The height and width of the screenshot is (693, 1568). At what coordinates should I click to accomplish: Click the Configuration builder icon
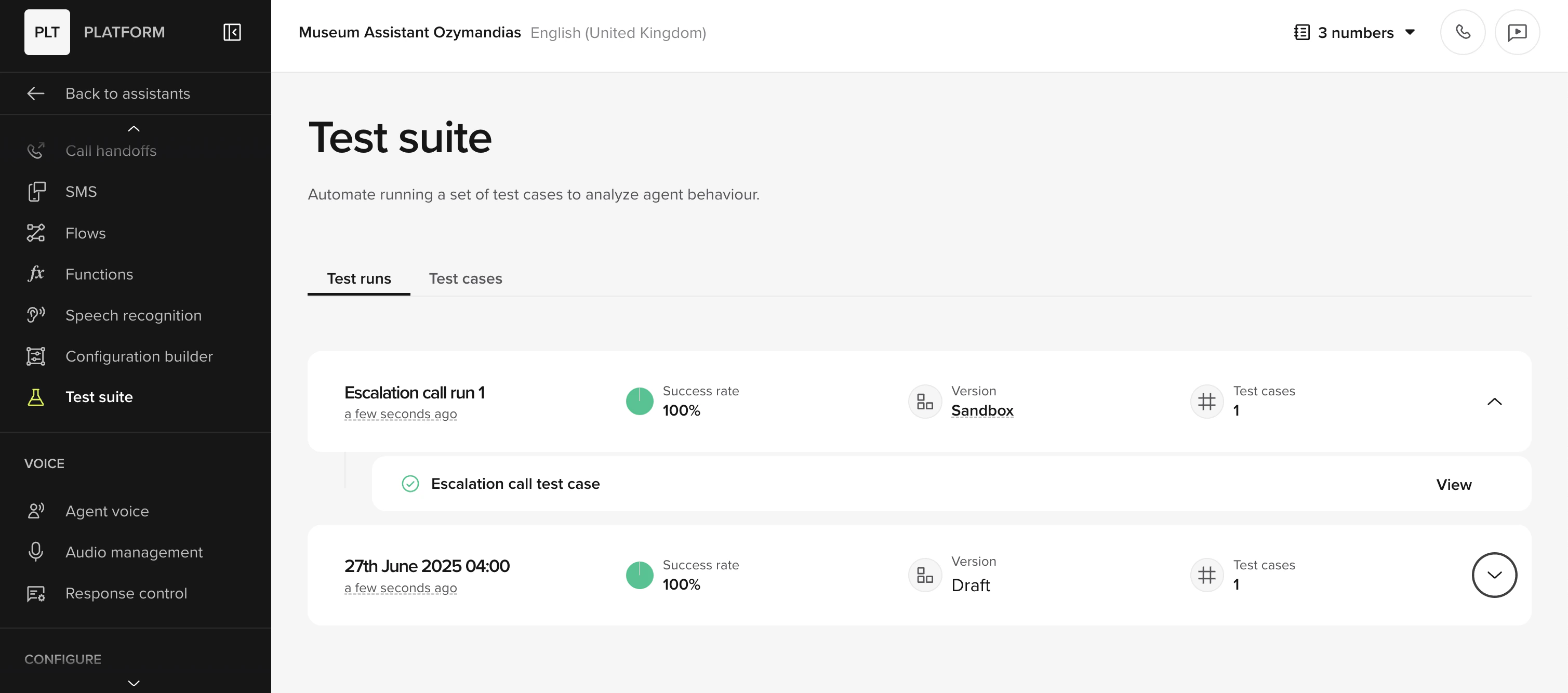click(36, 356)
